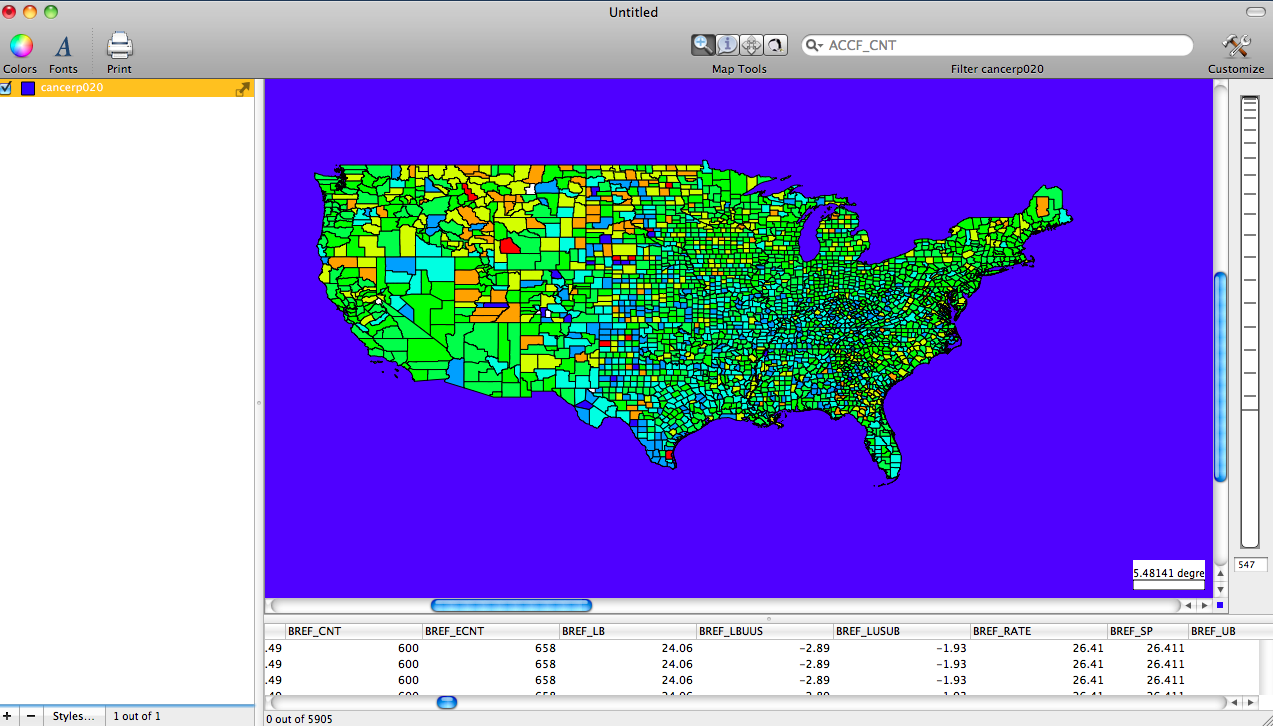Open the Customize toolbar option
The height and width of the screenshot is (726, 1273).
tap(1236, 46)
